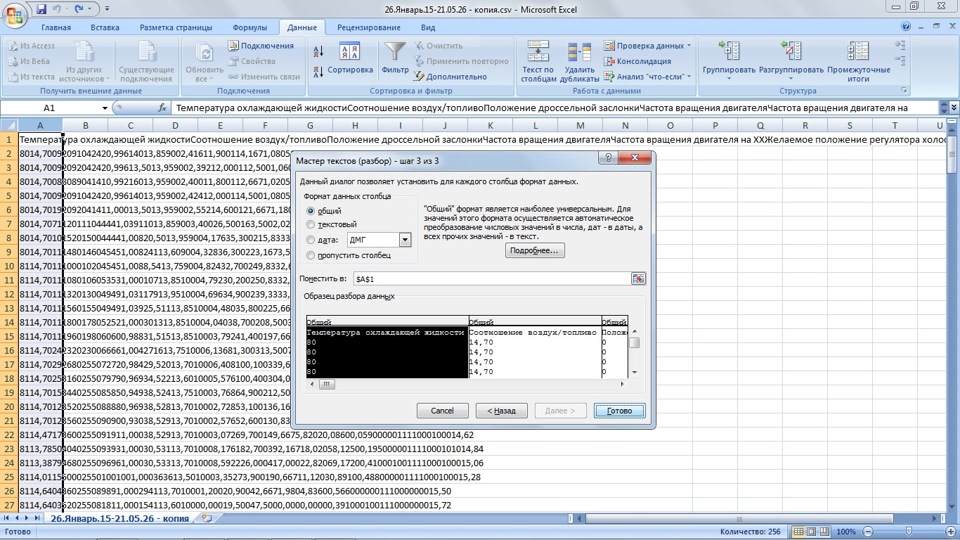Click insert function fx icon
The width and height of the screenshot is (960, 540).
(162, 108)
